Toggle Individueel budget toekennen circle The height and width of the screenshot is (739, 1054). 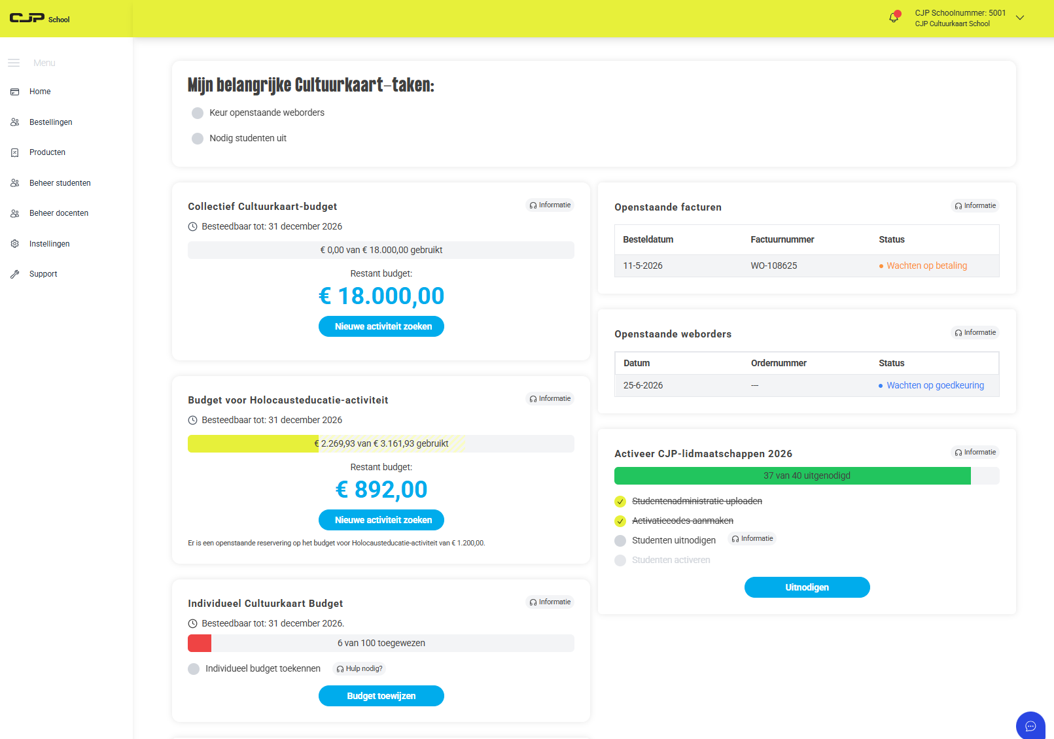tap(194, 669)
